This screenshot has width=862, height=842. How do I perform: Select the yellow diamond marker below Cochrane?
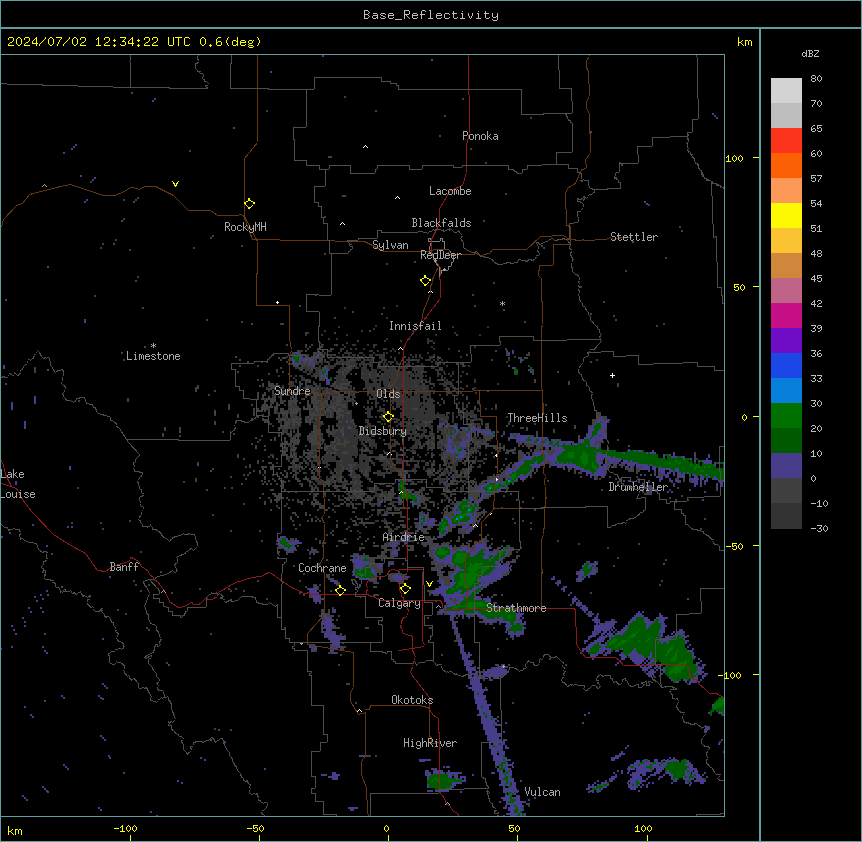340,590
